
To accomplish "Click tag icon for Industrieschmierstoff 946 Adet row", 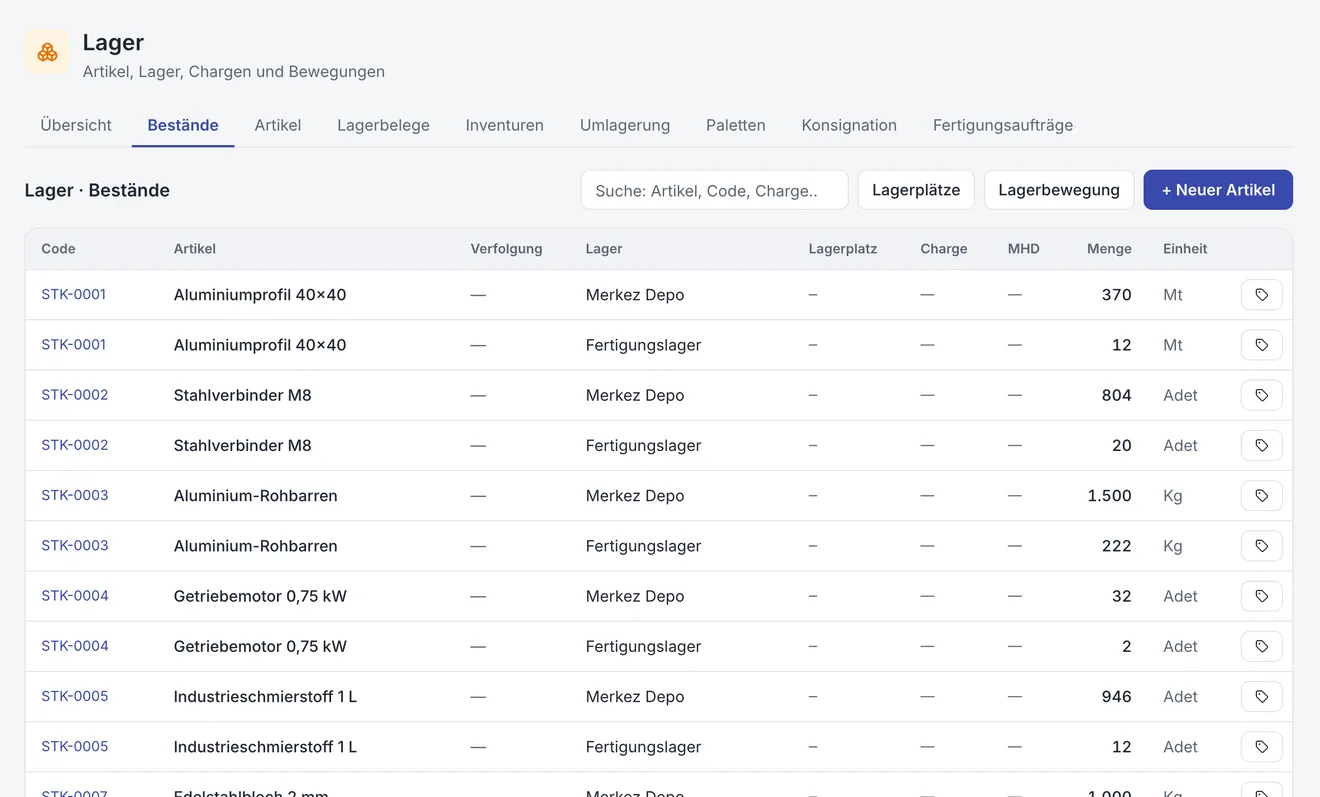I will pyautogui.click(x=1261, y=696).
